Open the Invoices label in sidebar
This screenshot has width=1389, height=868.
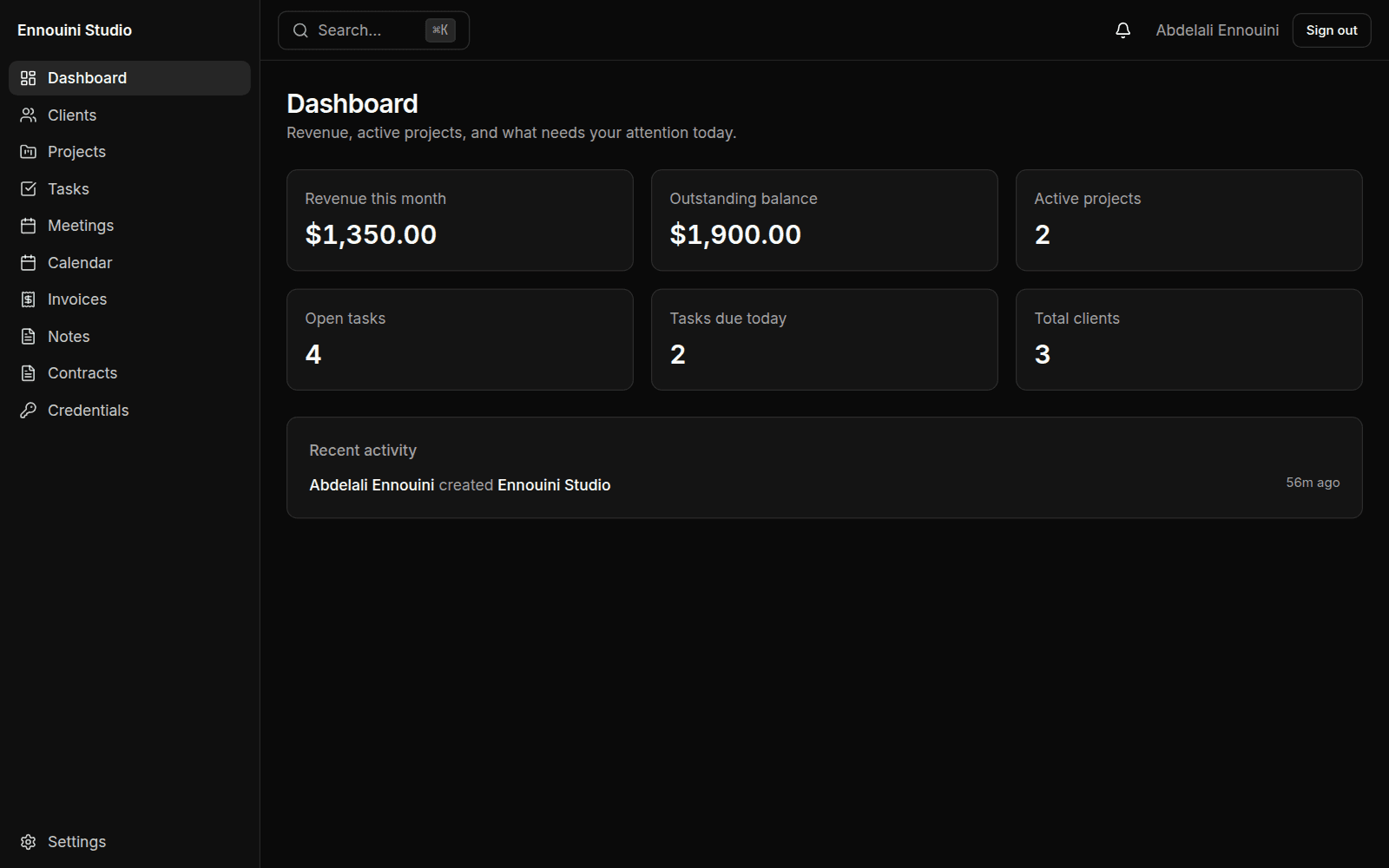[77, 299]
